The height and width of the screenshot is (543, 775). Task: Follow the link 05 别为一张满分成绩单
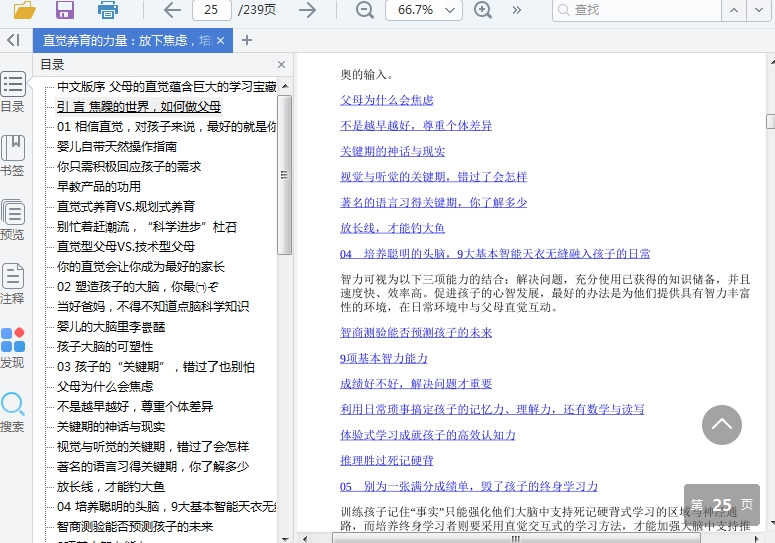469,486
